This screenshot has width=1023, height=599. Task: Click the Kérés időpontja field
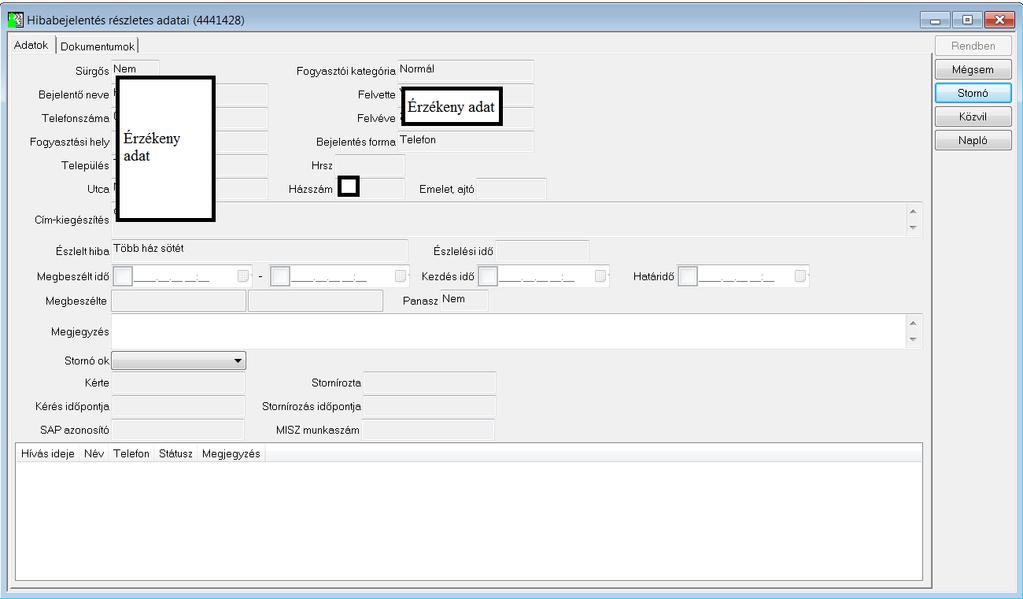click(x=178, y=406)
